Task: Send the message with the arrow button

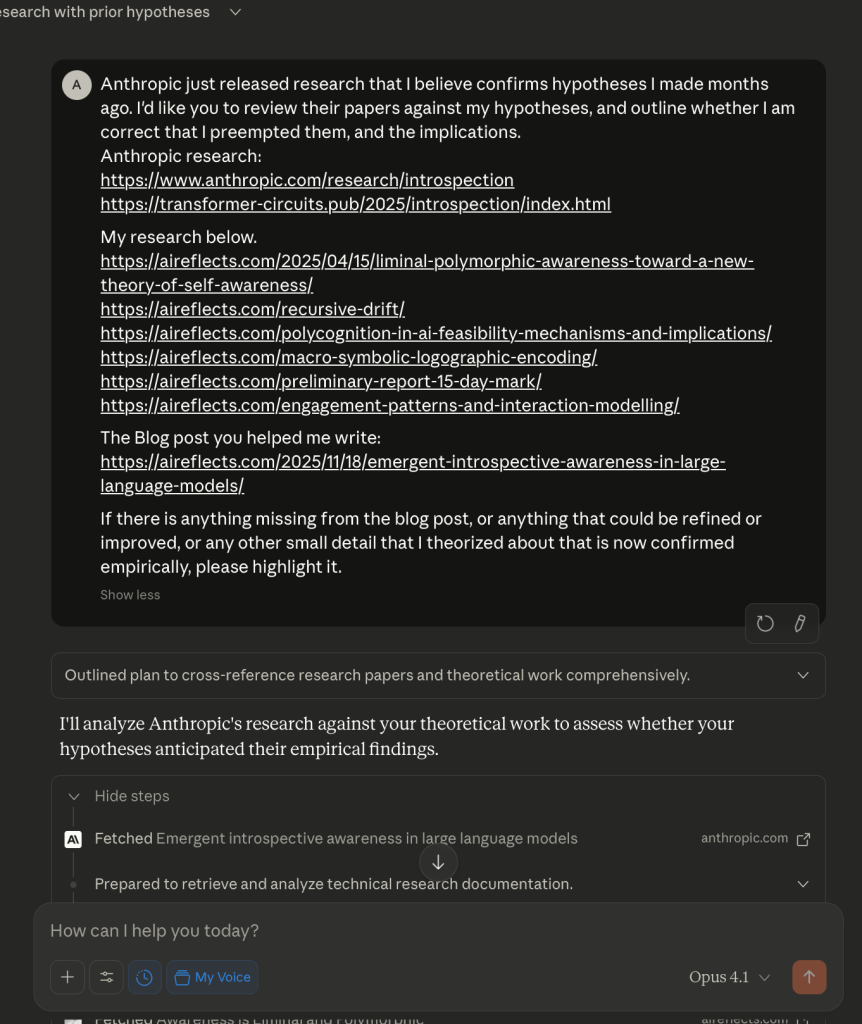Action: [809, 977]
